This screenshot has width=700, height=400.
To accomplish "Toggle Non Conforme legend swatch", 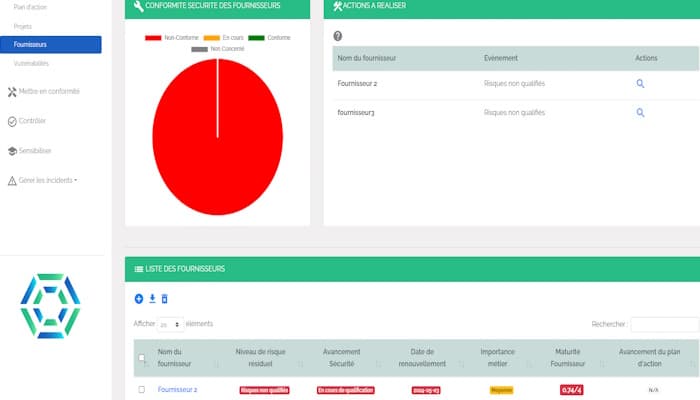I will click(x=153, y=38).
